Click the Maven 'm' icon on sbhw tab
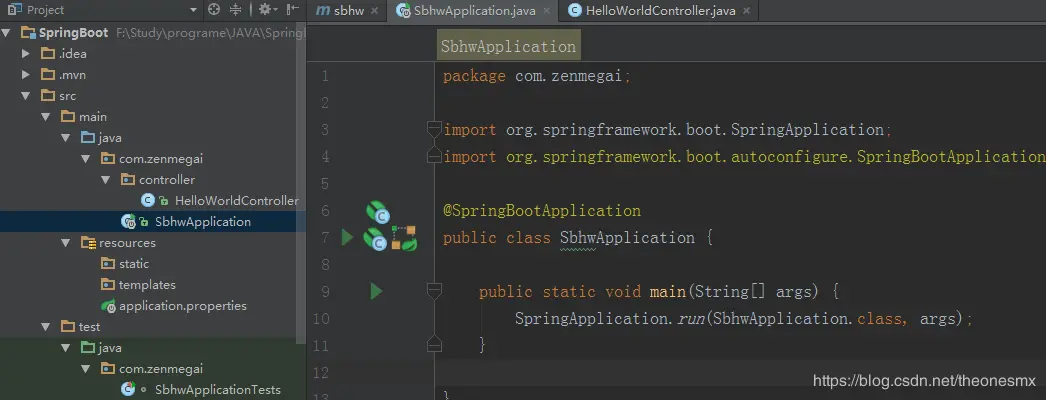This screenshot has height=400, width=1046. coord(323,10)
